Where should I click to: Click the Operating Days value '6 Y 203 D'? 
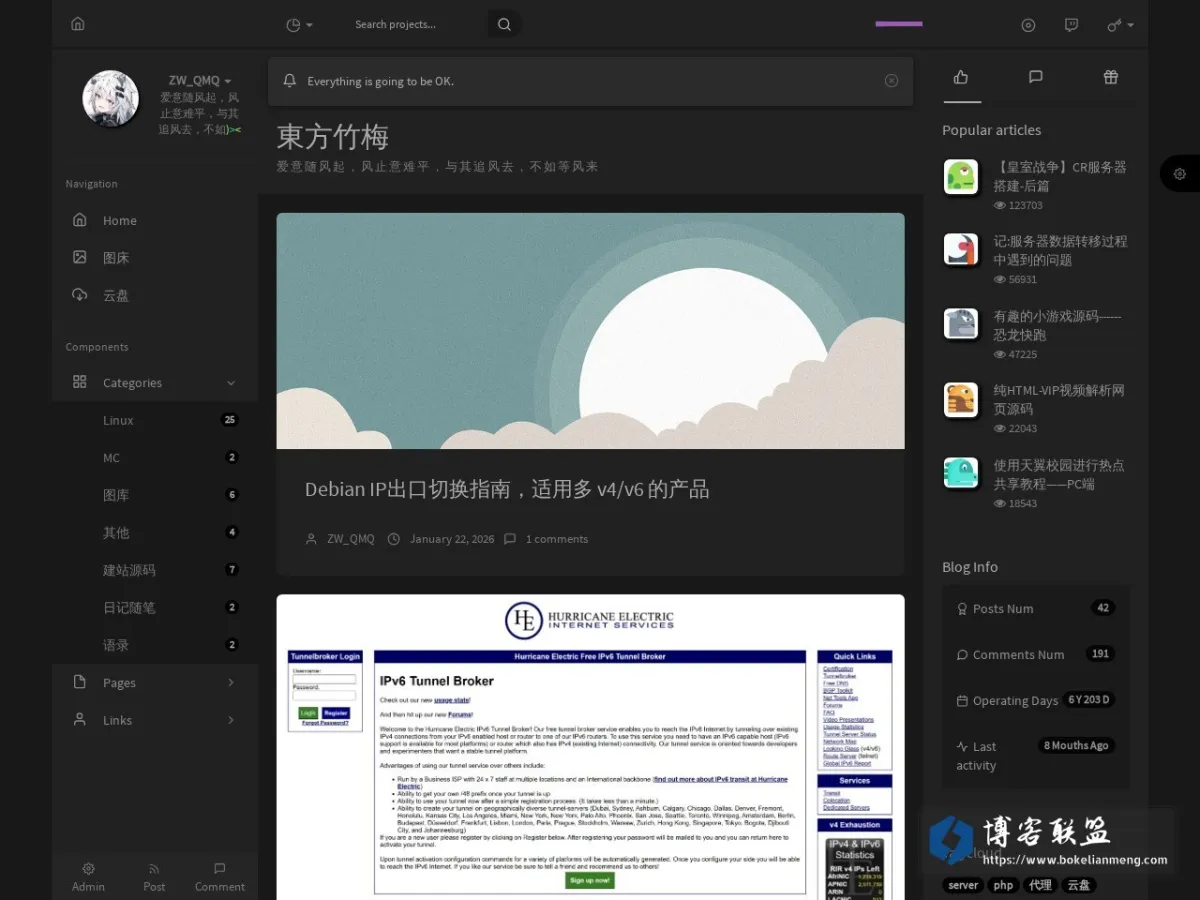pos(1089,699)
